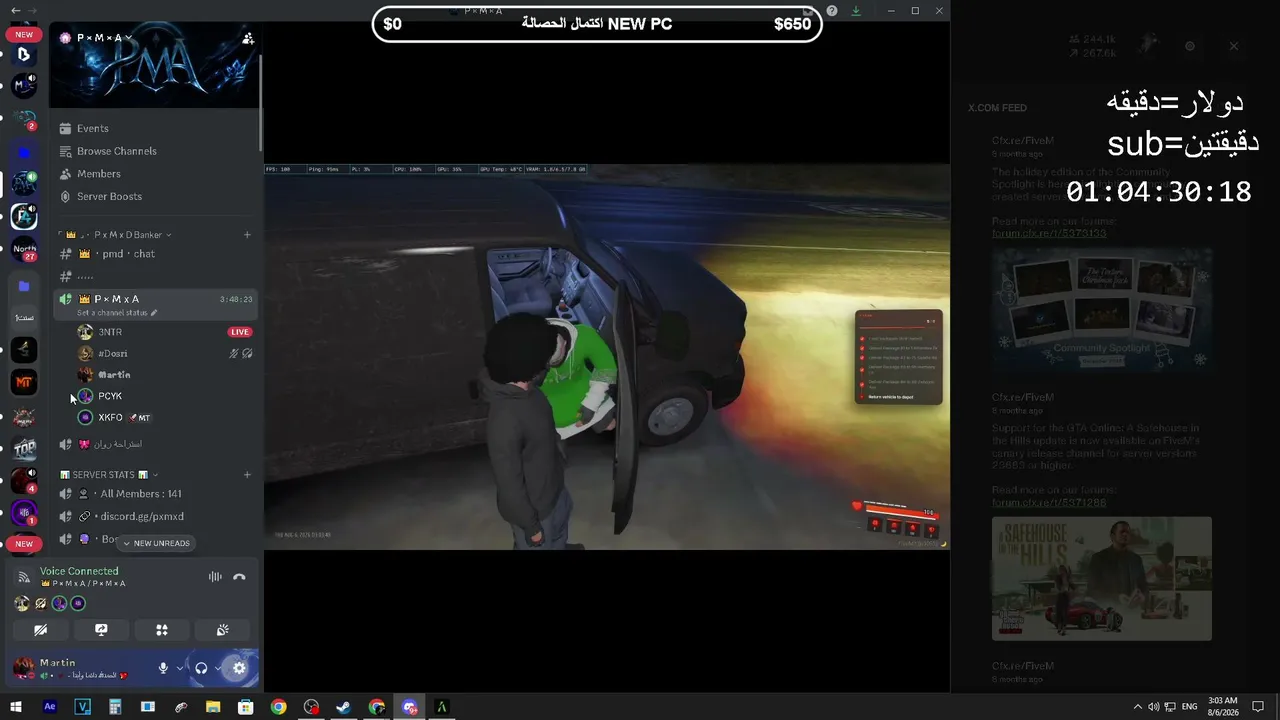Toggle noise suppression in voice panel
1280x720 pixels.
[214, 577]
